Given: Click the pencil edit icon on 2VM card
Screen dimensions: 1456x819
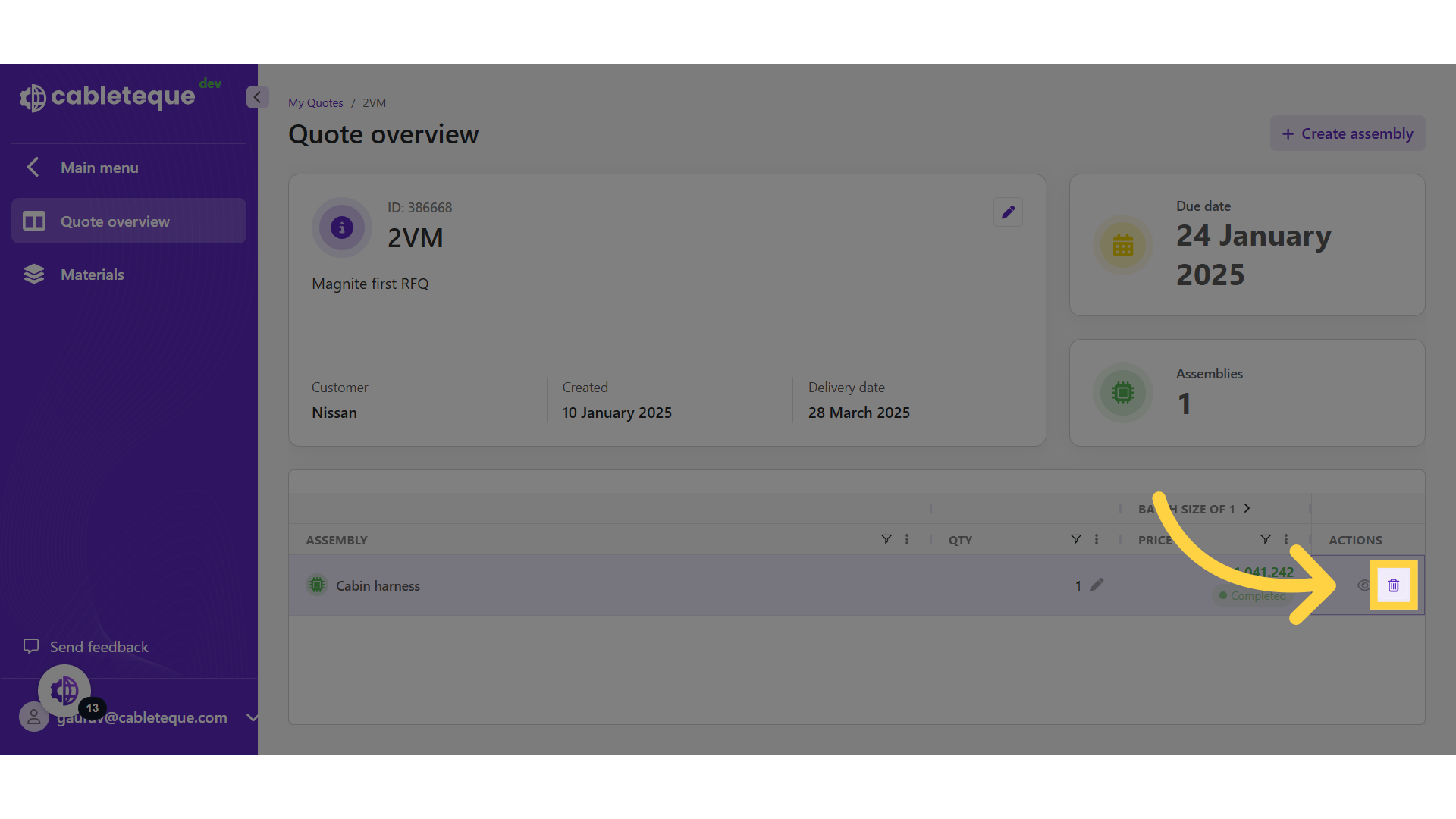Looking at the screenshot, I should coord(1008,212).
